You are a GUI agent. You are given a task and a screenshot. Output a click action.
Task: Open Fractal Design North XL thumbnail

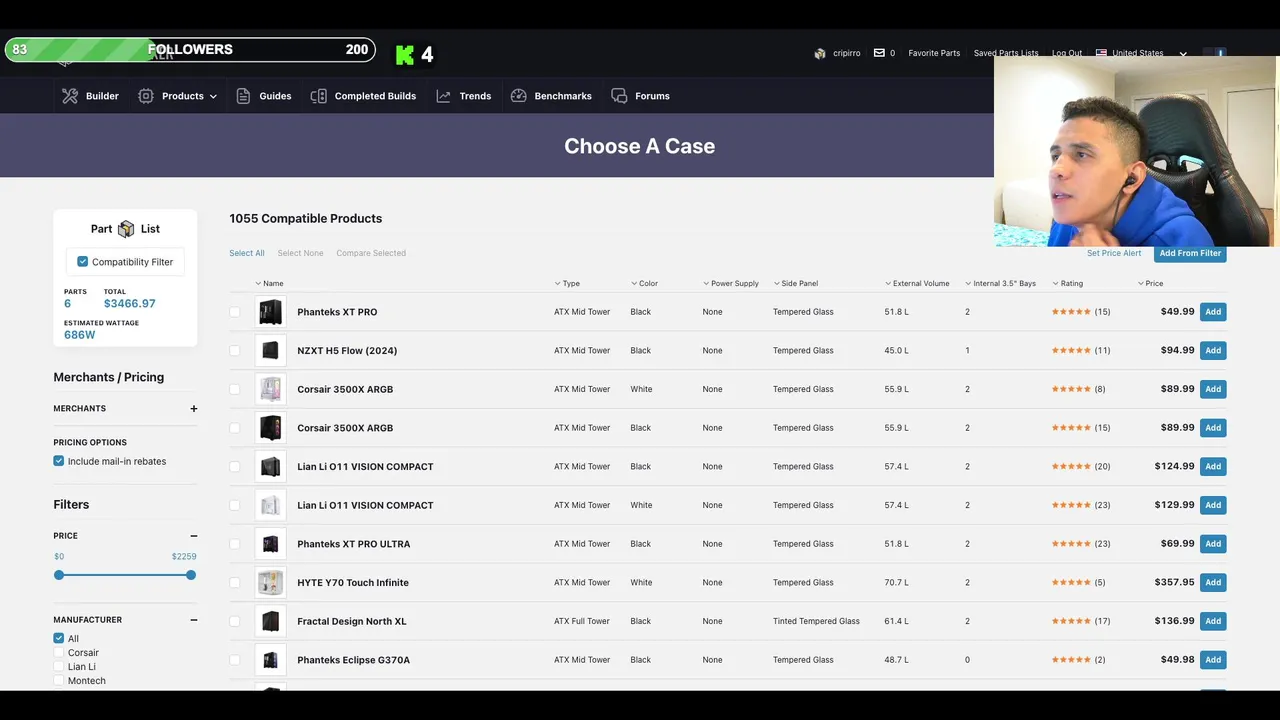tap(270, 621)
